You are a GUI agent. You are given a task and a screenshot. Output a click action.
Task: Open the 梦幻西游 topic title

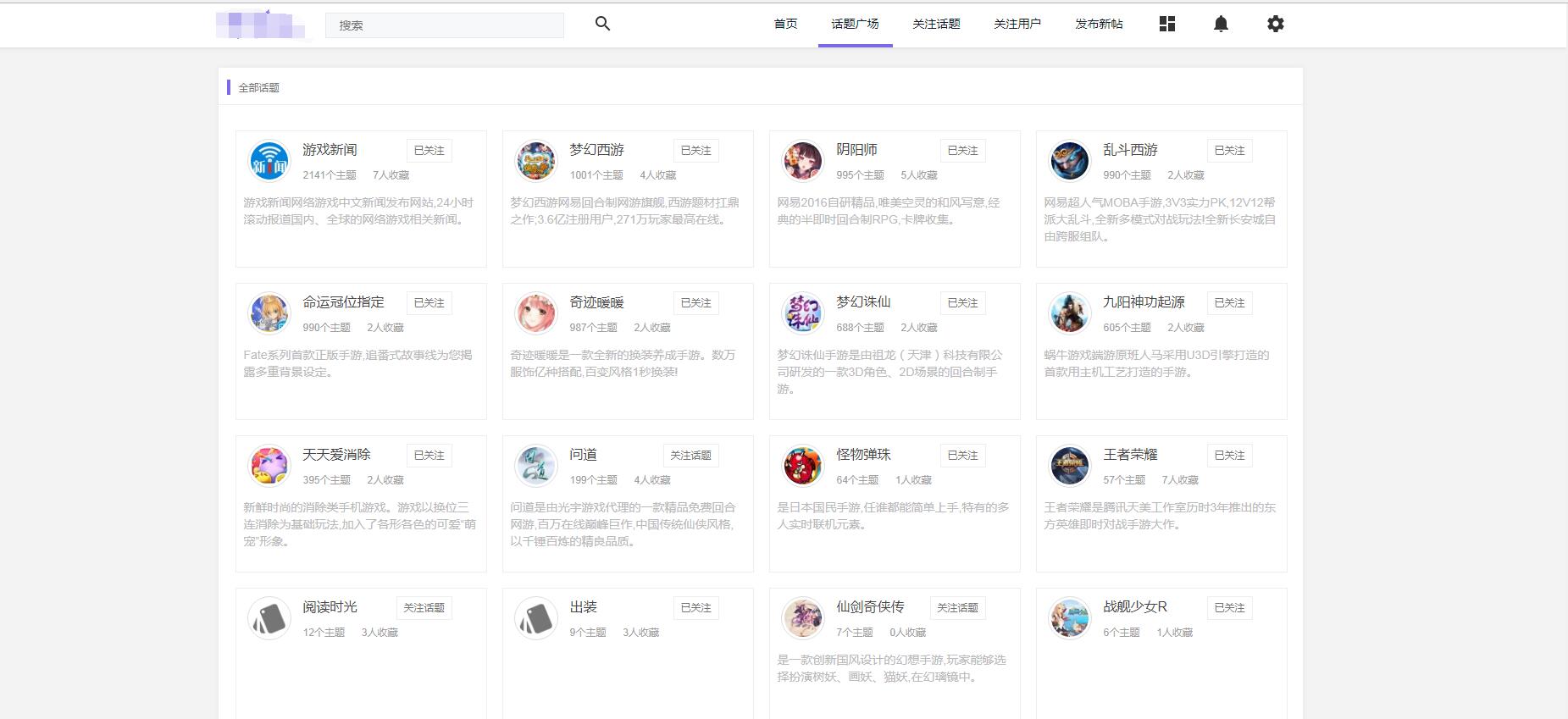(596, 150)
